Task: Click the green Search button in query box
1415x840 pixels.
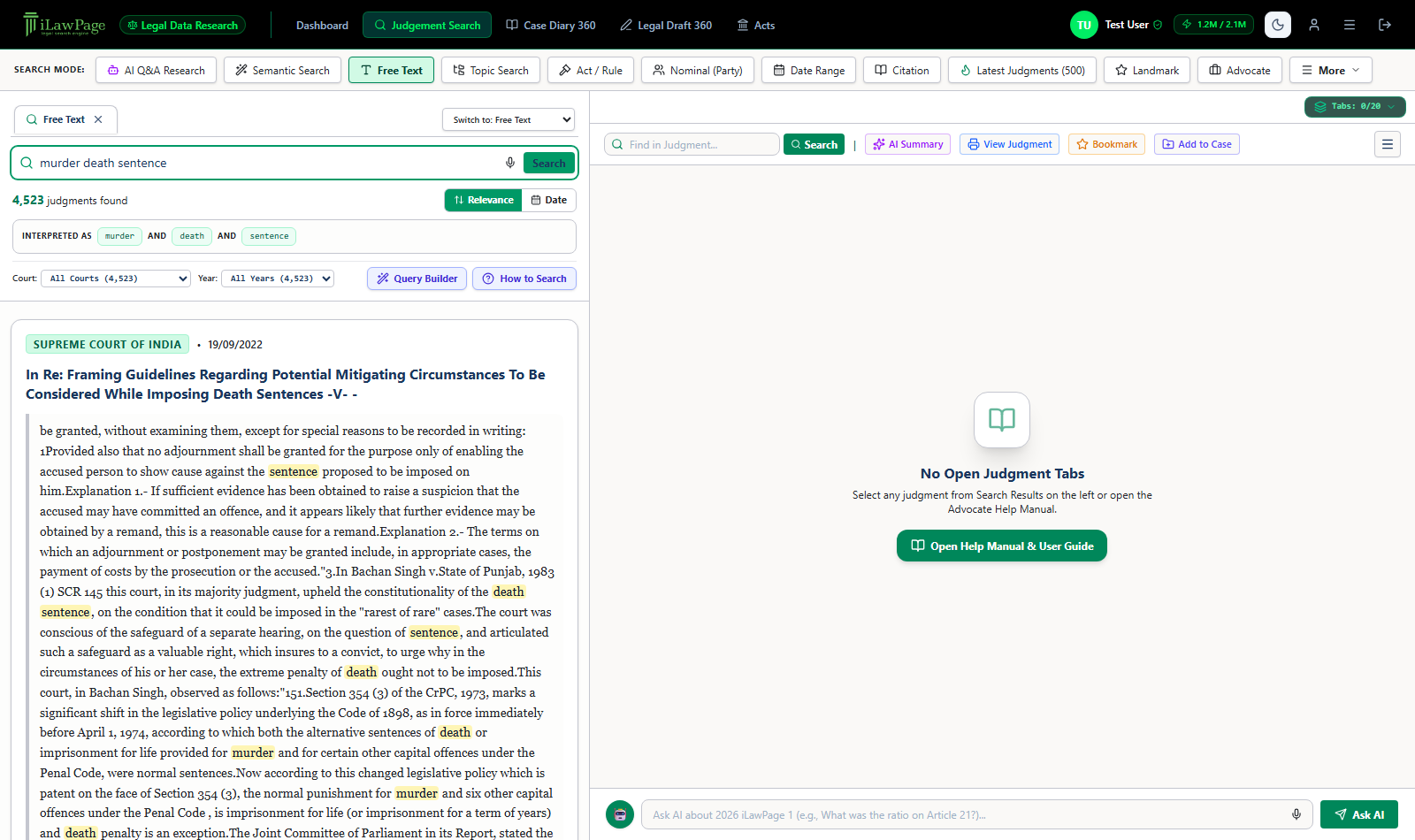Action: (x=549, y=163)
